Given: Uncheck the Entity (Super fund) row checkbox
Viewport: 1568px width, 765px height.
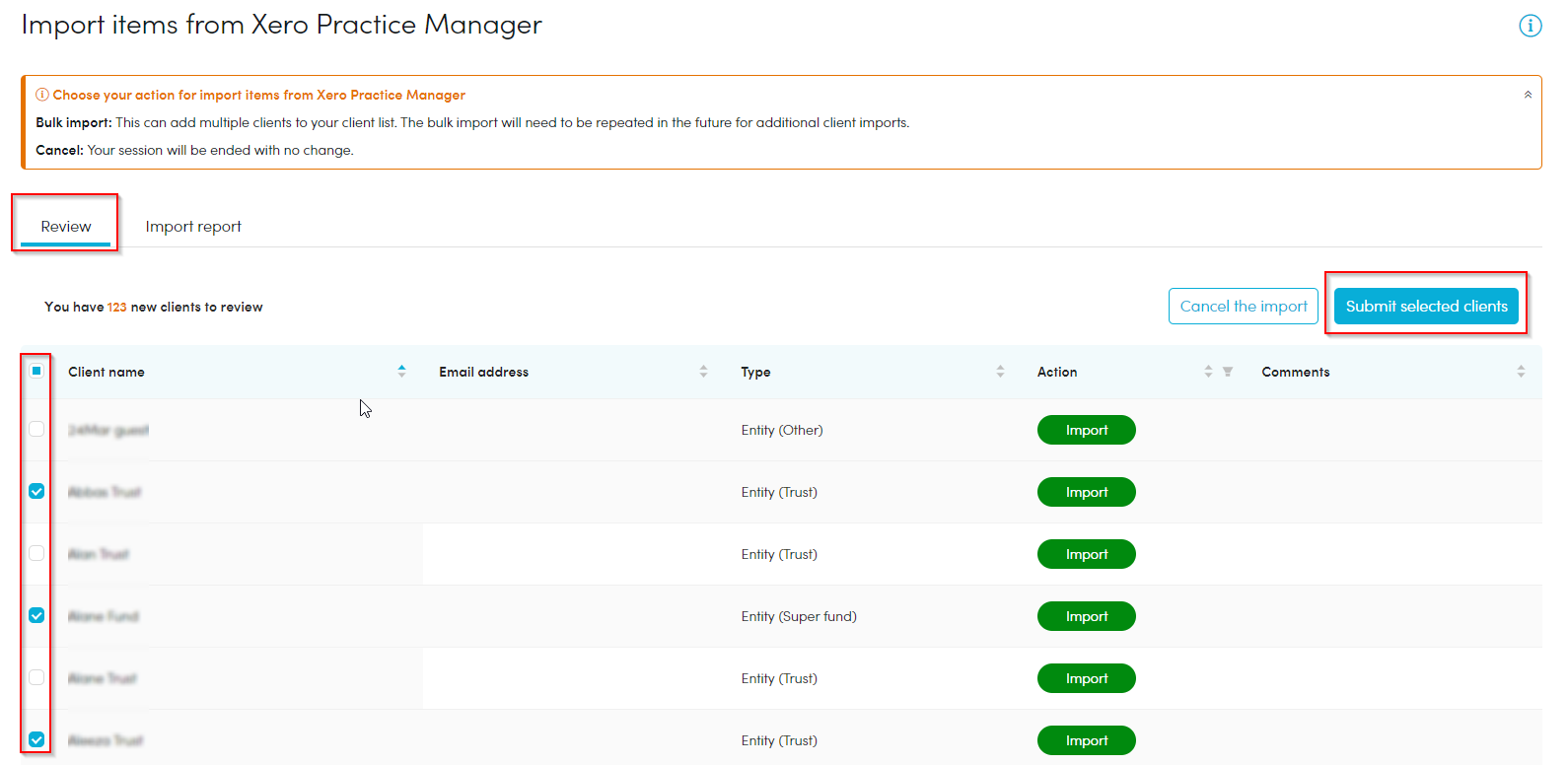Looking at the screenshot, I should click(x=36, y=615).
